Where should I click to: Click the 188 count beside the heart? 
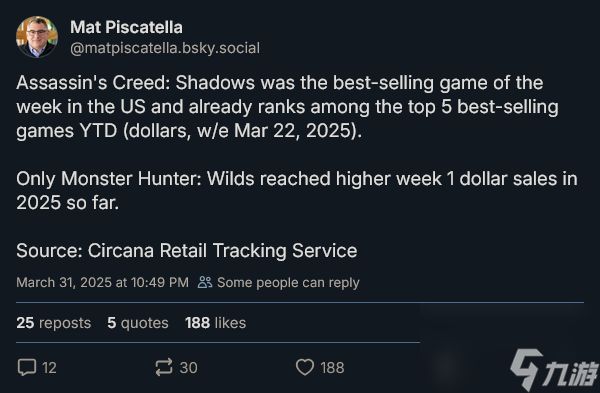click(x=332, y=368)
